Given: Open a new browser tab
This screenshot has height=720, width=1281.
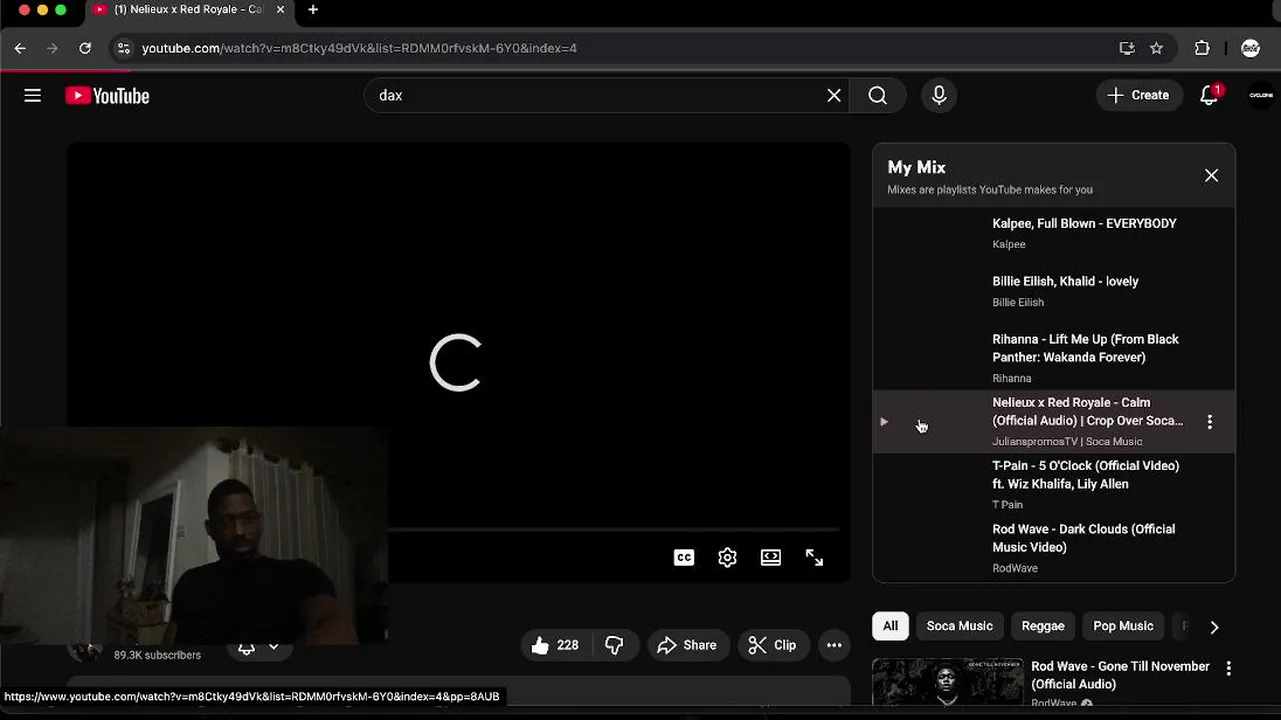Looking at the screenshot, I should coord(313,10).
